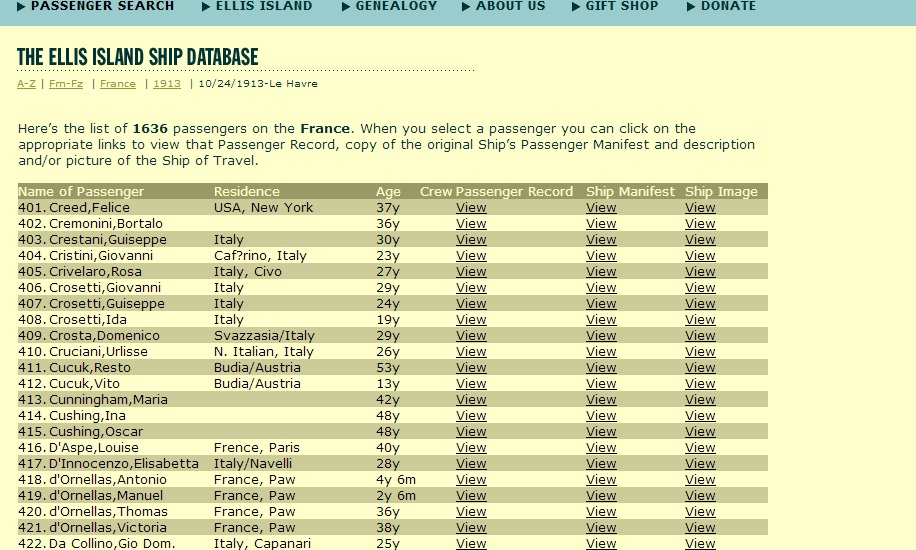Go to the Fm-Fz breadcrumb link
Image resolution: width=916 pixels, height=550 pixels.
[66, 84]
